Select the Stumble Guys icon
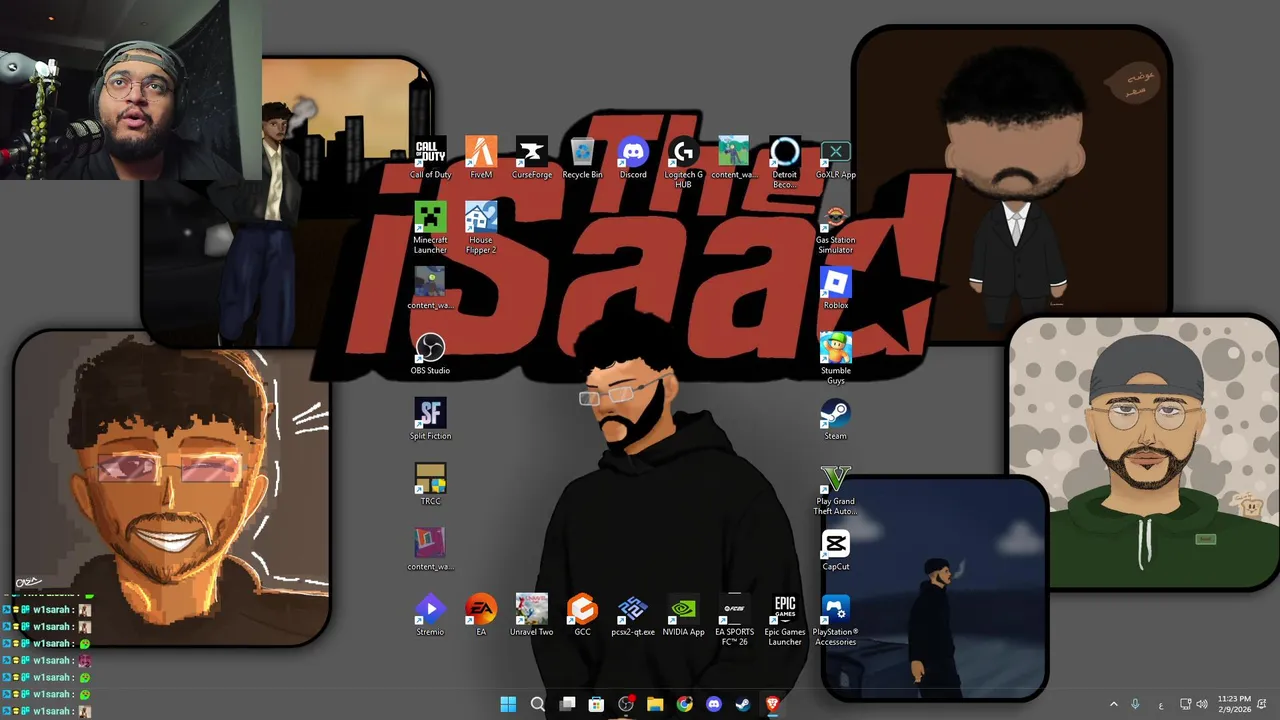The image size is (1280, 720). coord(835,359)
